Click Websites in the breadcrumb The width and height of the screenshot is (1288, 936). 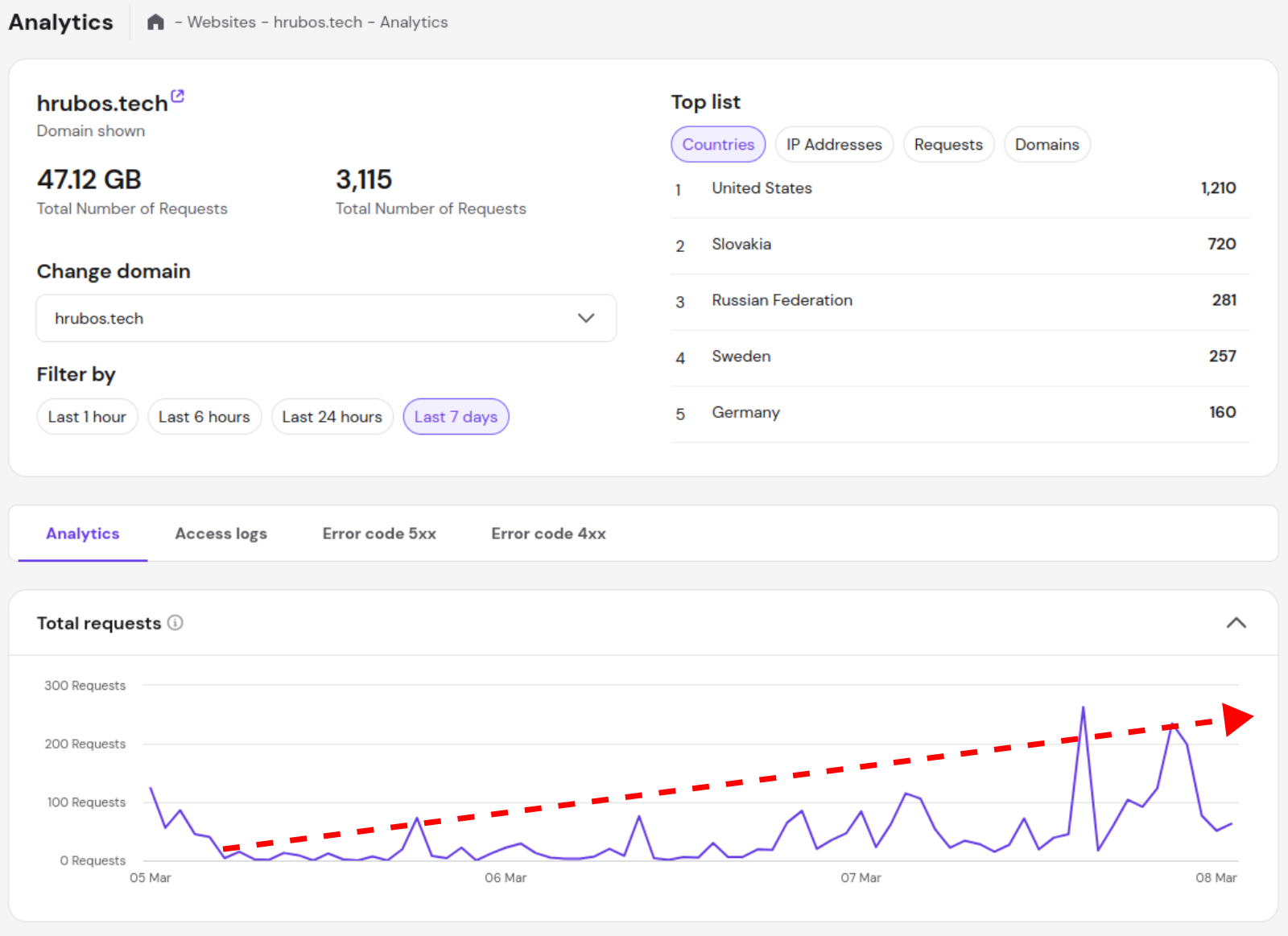click(x=221, y=23)
